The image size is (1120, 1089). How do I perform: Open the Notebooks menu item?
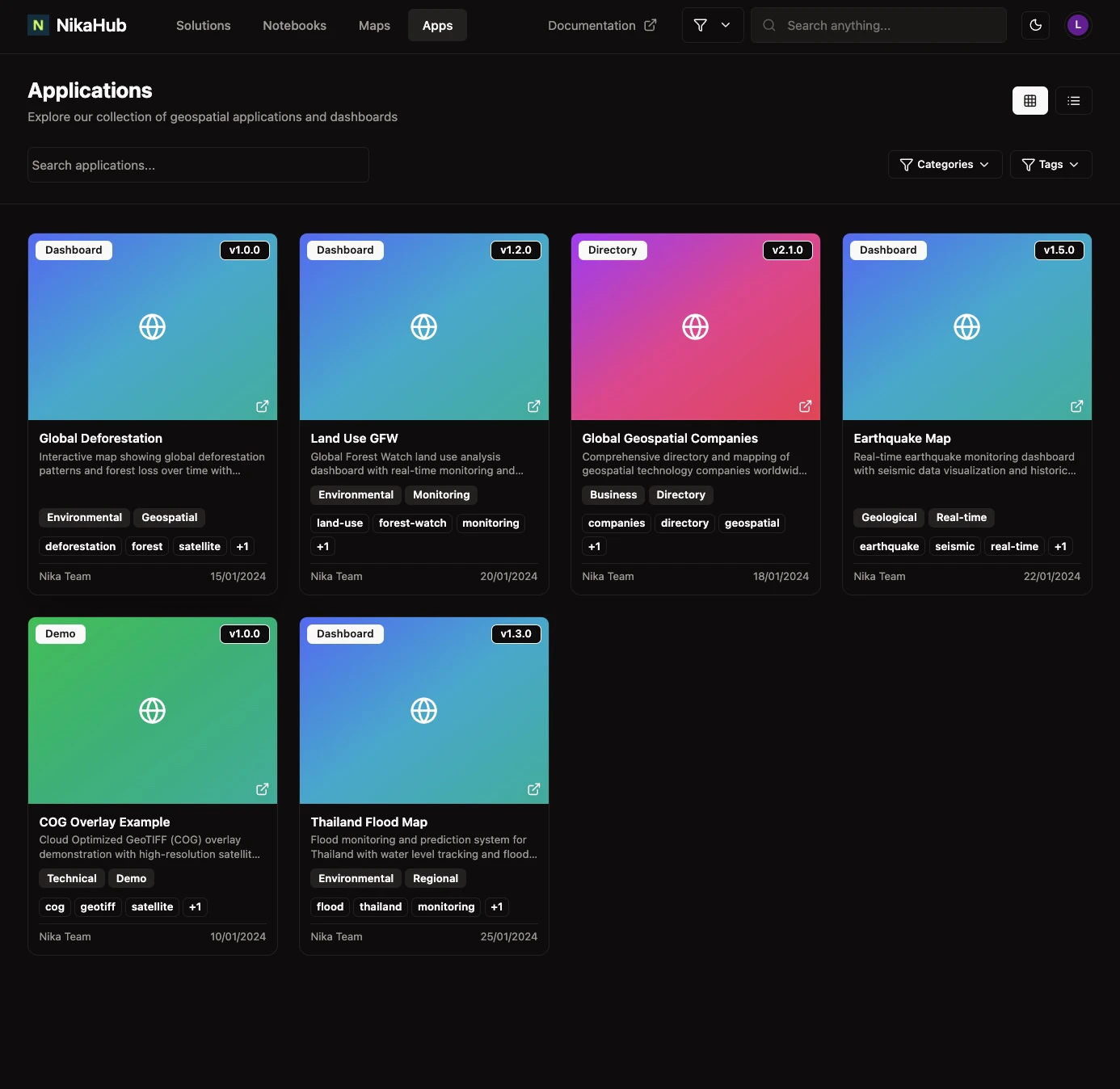tap(294, 25)
